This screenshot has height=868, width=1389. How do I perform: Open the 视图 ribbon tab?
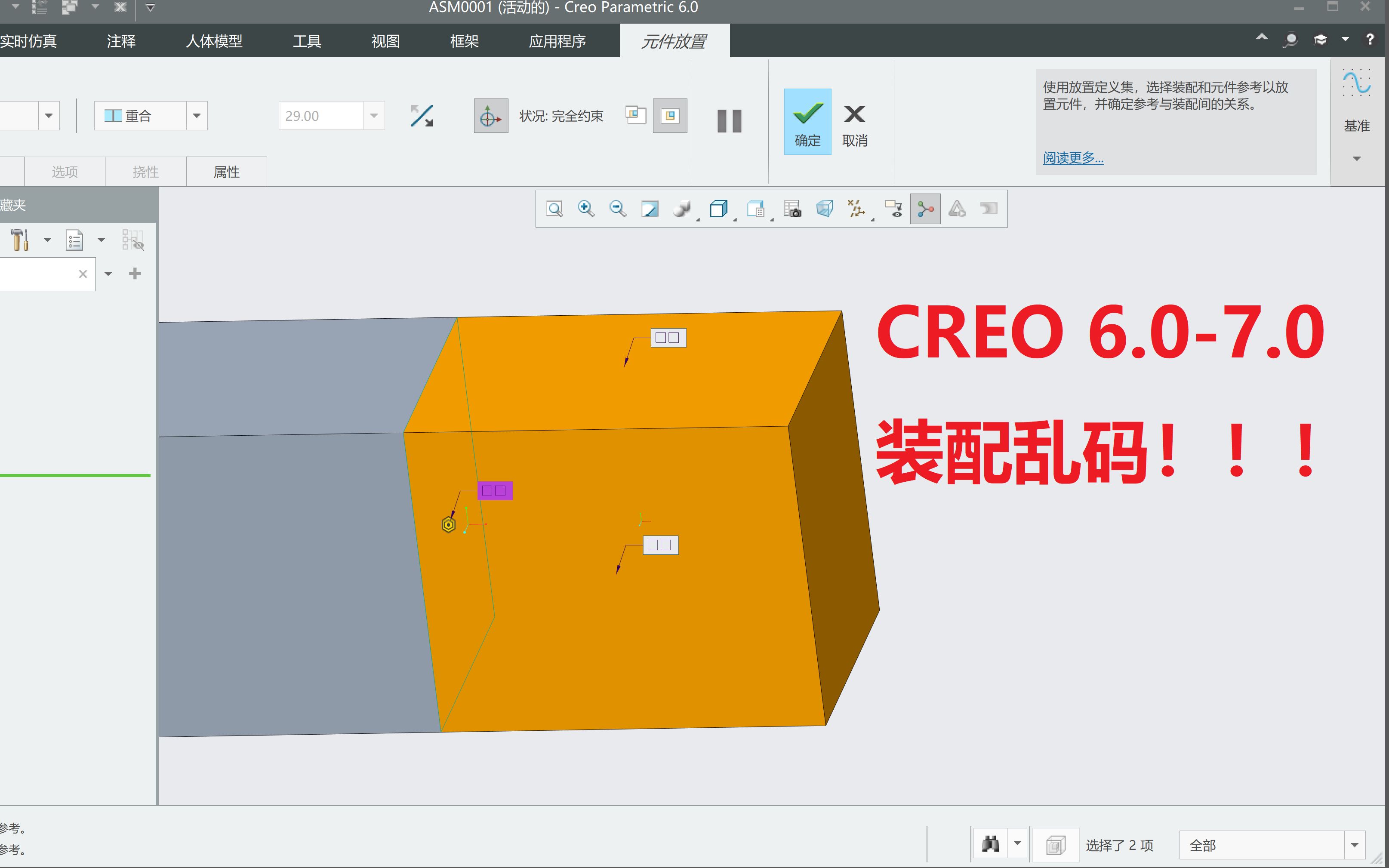[x=385, y=40]
